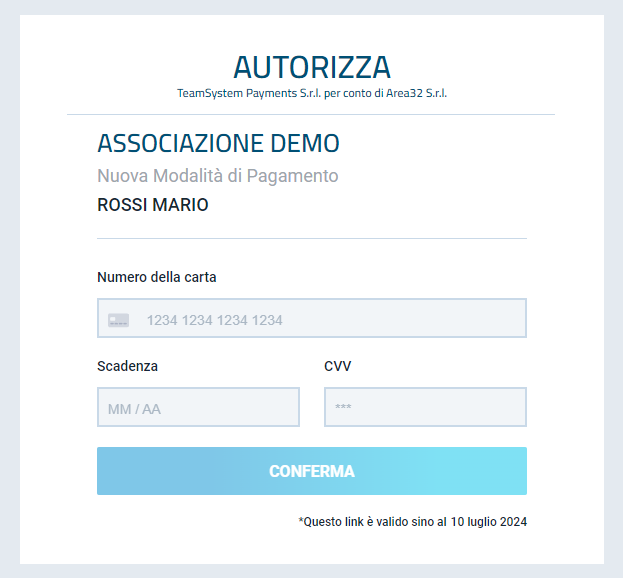Click the Scadenza MM / AA expiry field
623x578 pixels.
tap(198, 407)
